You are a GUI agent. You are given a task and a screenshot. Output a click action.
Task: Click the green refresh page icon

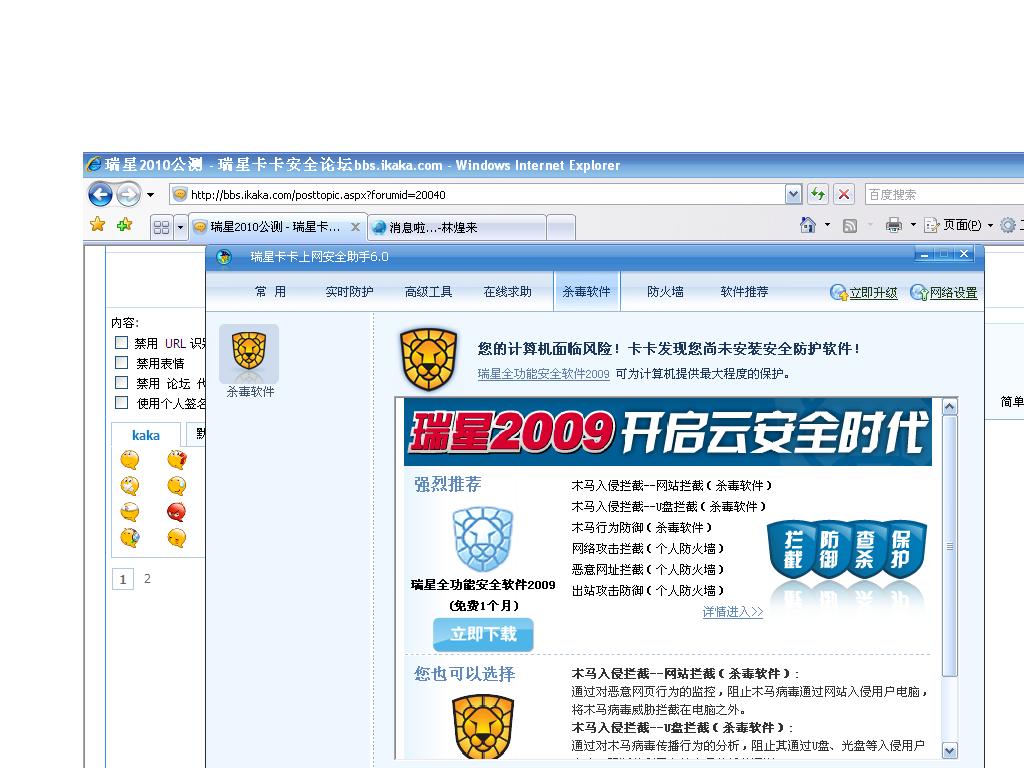coord(818,194)
